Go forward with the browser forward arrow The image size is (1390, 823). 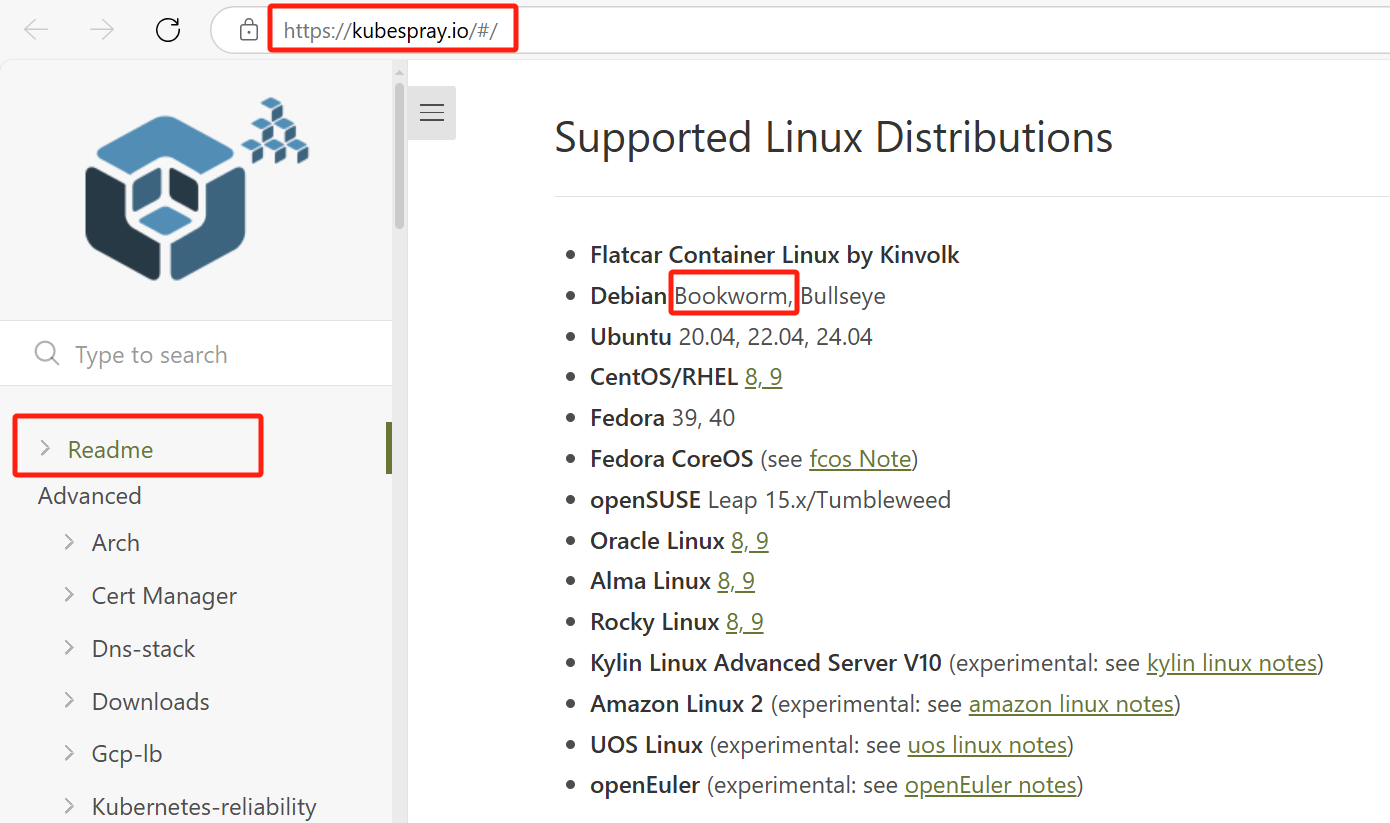[102, 30]
